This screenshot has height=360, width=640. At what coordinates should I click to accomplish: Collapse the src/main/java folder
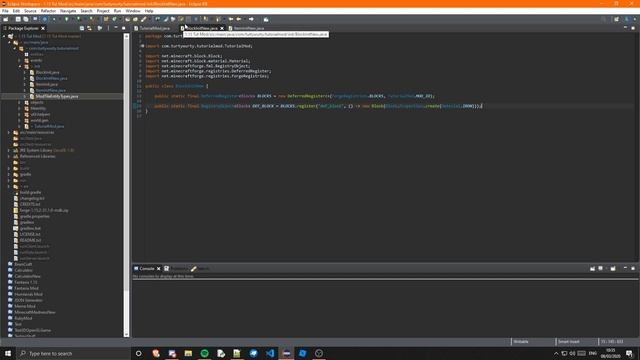(x=9, y=42)
